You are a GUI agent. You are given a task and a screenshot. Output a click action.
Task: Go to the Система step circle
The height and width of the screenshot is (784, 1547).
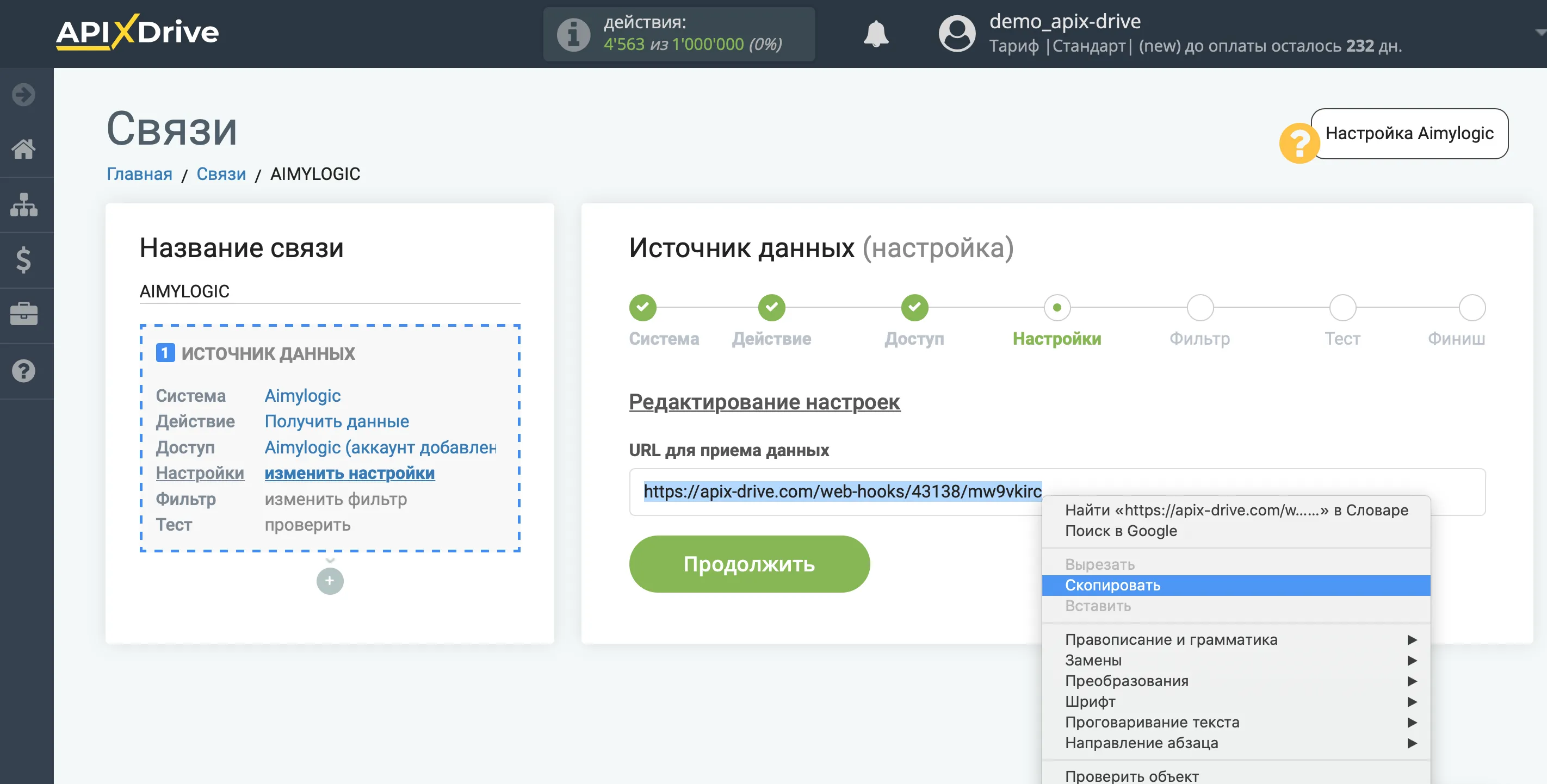[642, 307]
